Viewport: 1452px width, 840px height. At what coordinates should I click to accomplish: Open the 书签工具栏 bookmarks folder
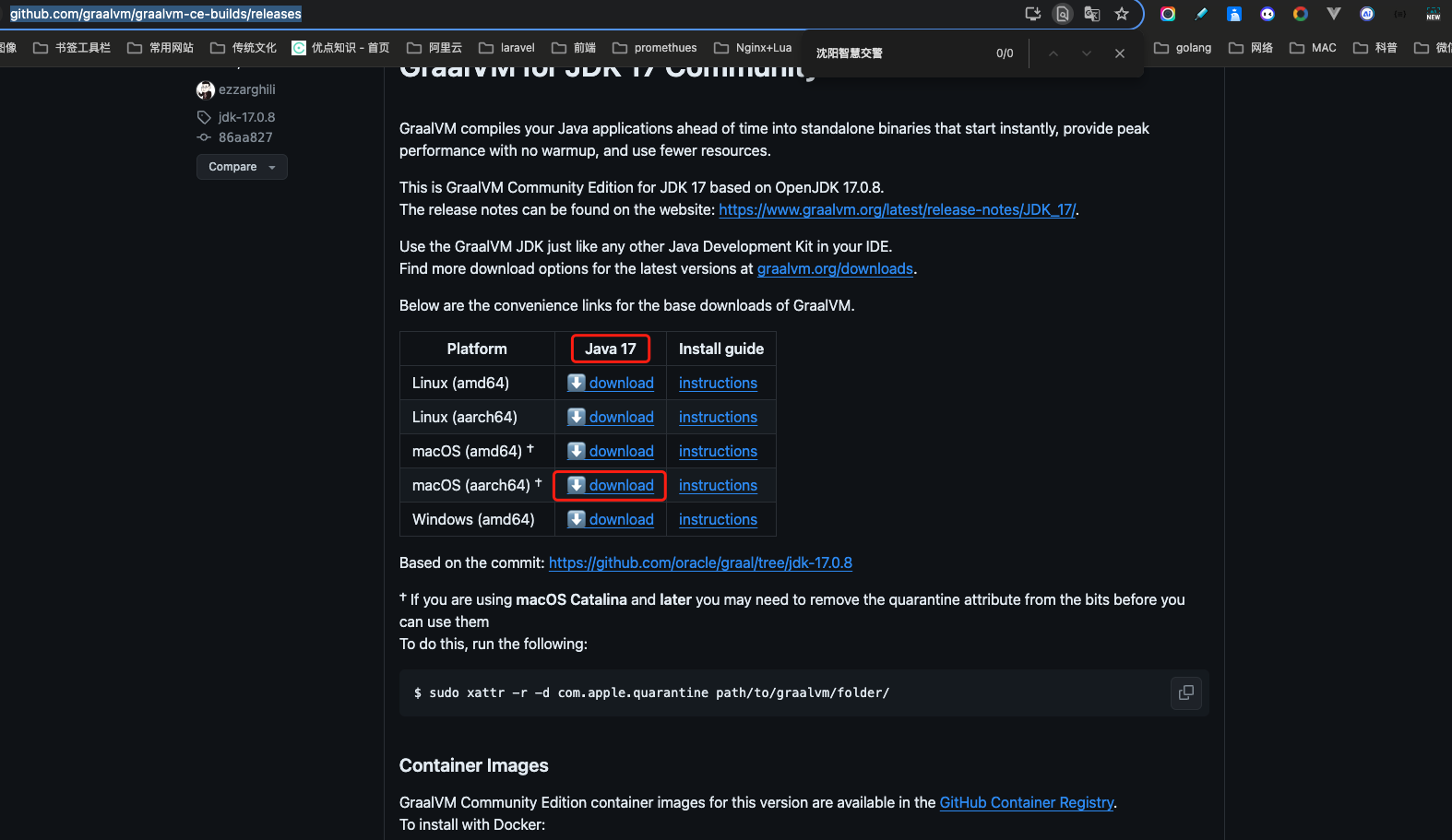pos(72,48)
